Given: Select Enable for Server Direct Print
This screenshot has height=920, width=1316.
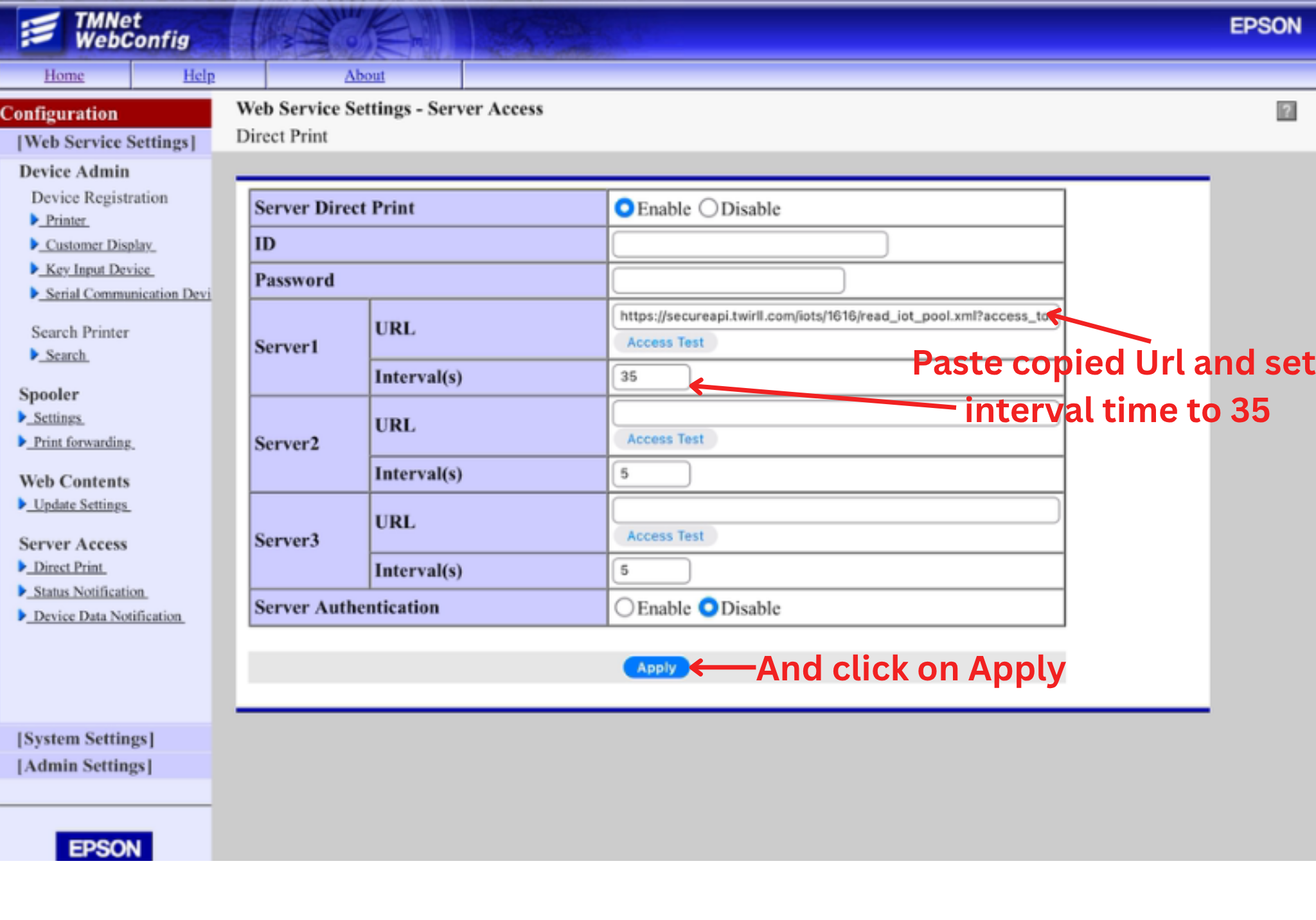Looking at the screenshot, I should coord(623,208).
